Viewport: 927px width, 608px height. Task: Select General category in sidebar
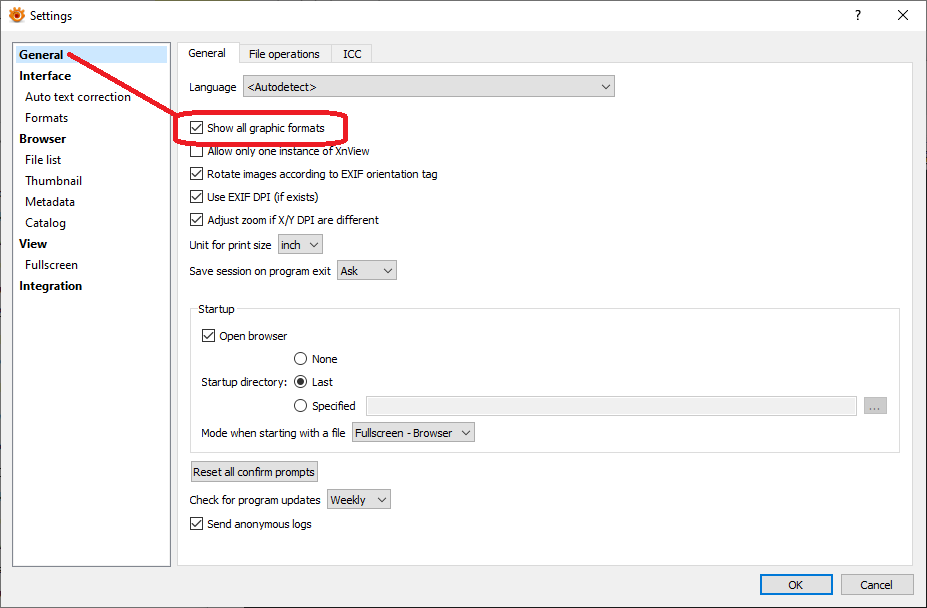(x=92, y=54)
